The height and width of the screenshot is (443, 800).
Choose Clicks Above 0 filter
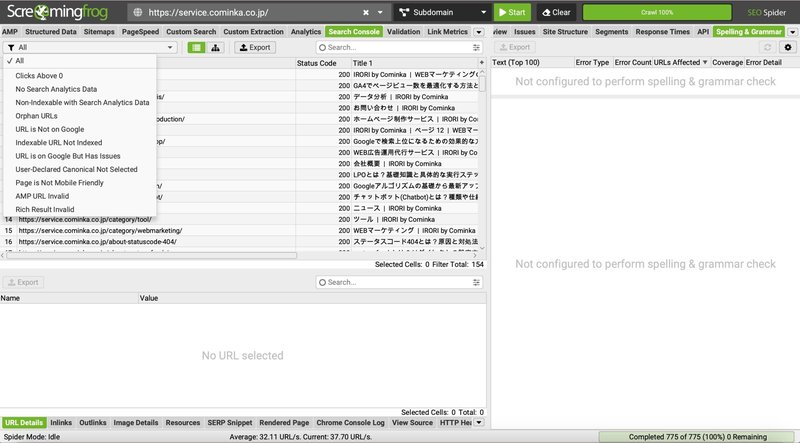[80, 76]
